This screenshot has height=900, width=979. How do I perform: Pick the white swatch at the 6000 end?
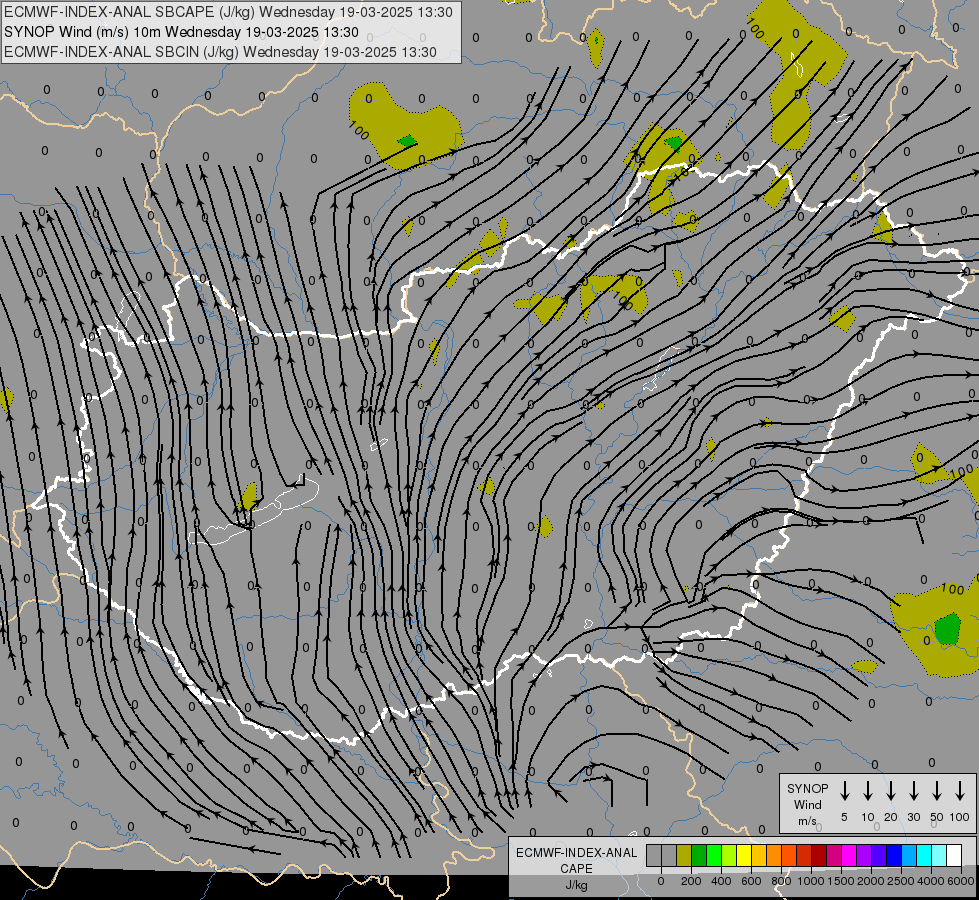pos(954,856)
